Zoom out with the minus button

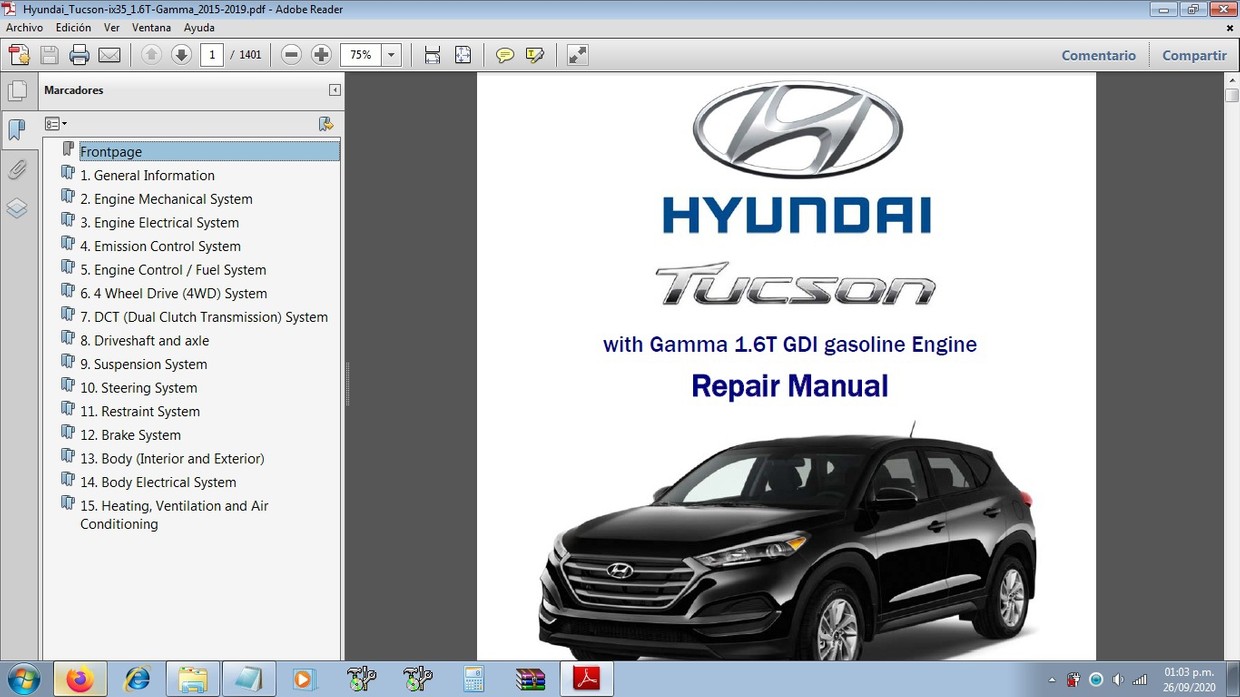click(x=291, y=55)
